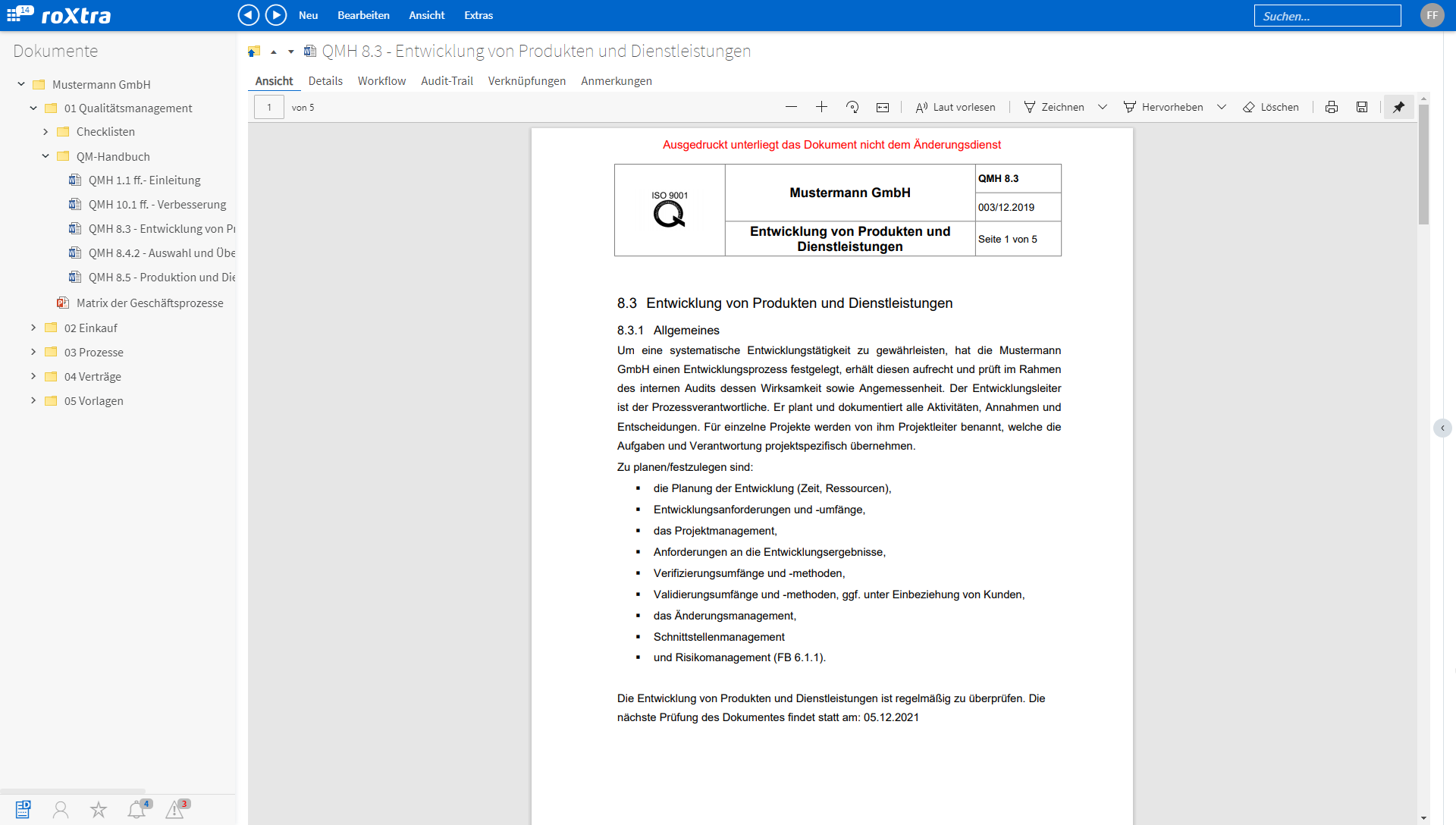Open the Zeichnen pen options dropdown
The width and height of the screenshot is (1456, 825).
point(1103,106)
